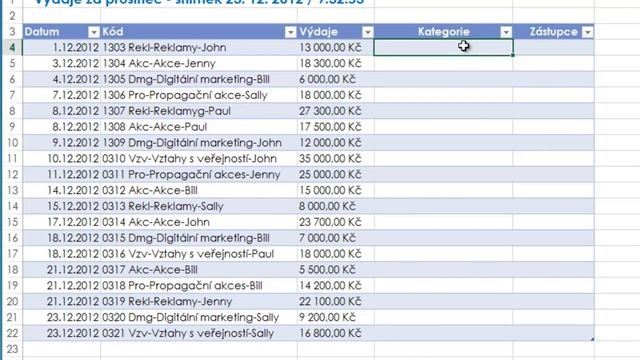Click cell 0311 Pro-Propagační akces-Jenny
Viewport: 640px width, 360px height.
point(199,174)
